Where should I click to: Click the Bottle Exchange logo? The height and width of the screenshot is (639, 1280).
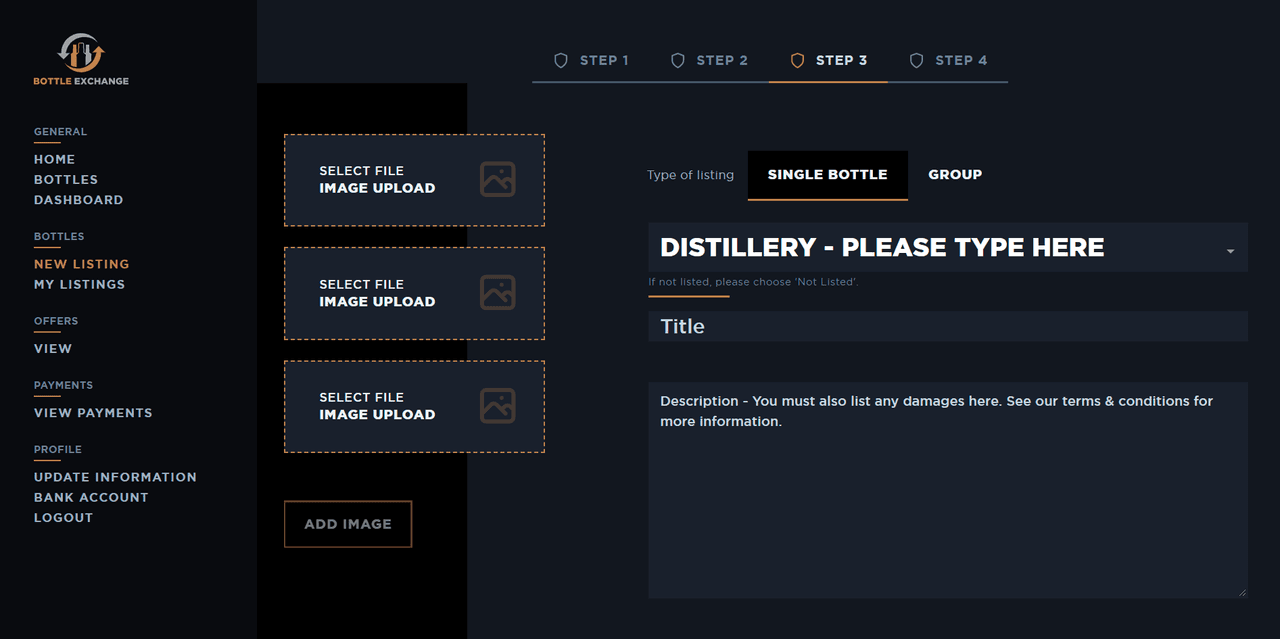coord(81,59)
